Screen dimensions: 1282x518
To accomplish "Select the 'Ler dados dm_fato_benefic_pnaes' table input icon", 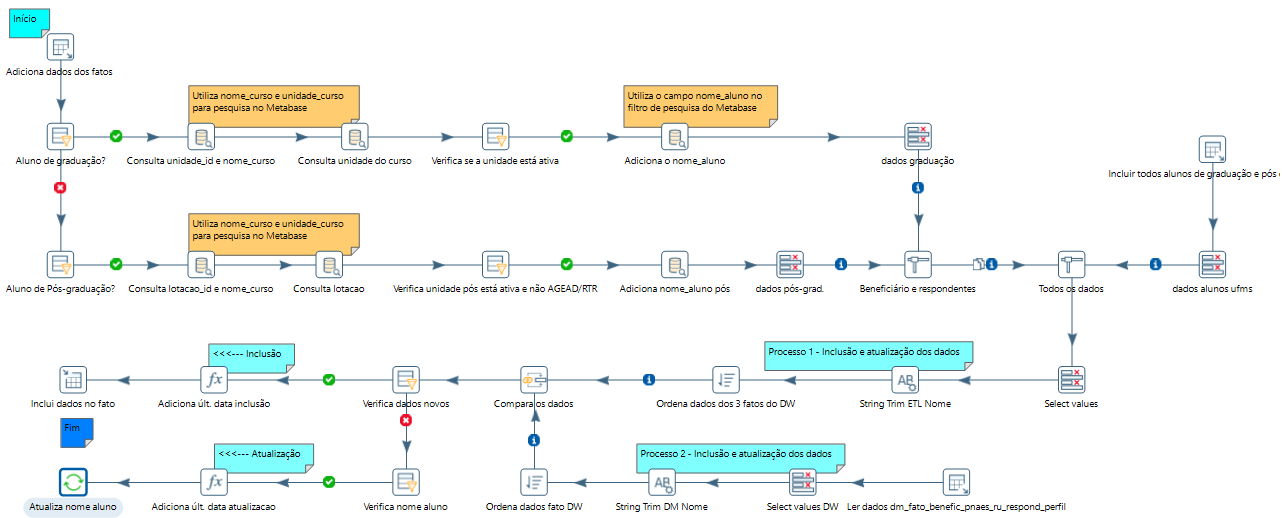I will tap(956, 482).
